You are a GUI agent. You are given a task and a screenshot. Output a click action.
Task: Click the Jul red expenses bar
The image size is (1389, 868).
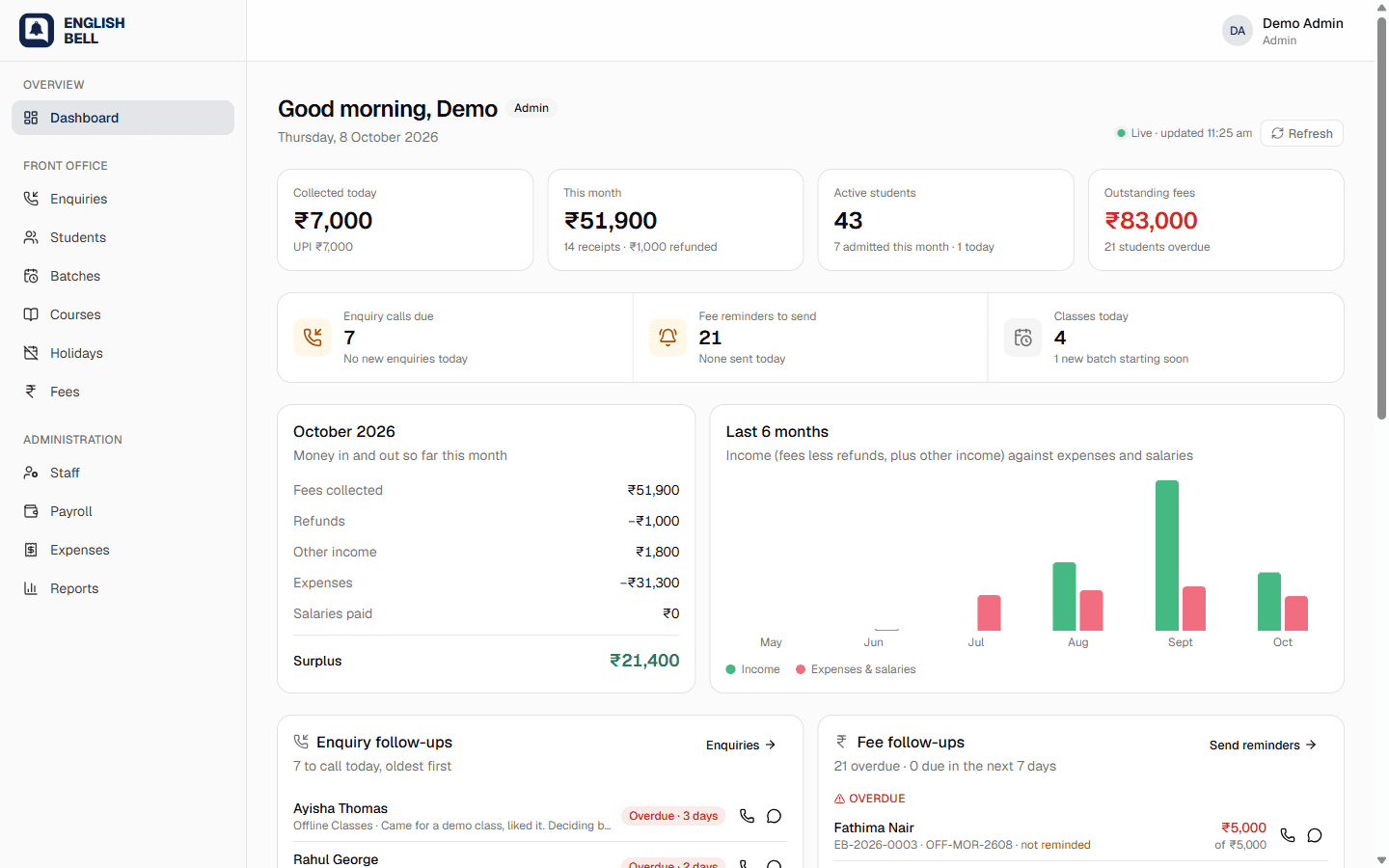coord(989,613)
